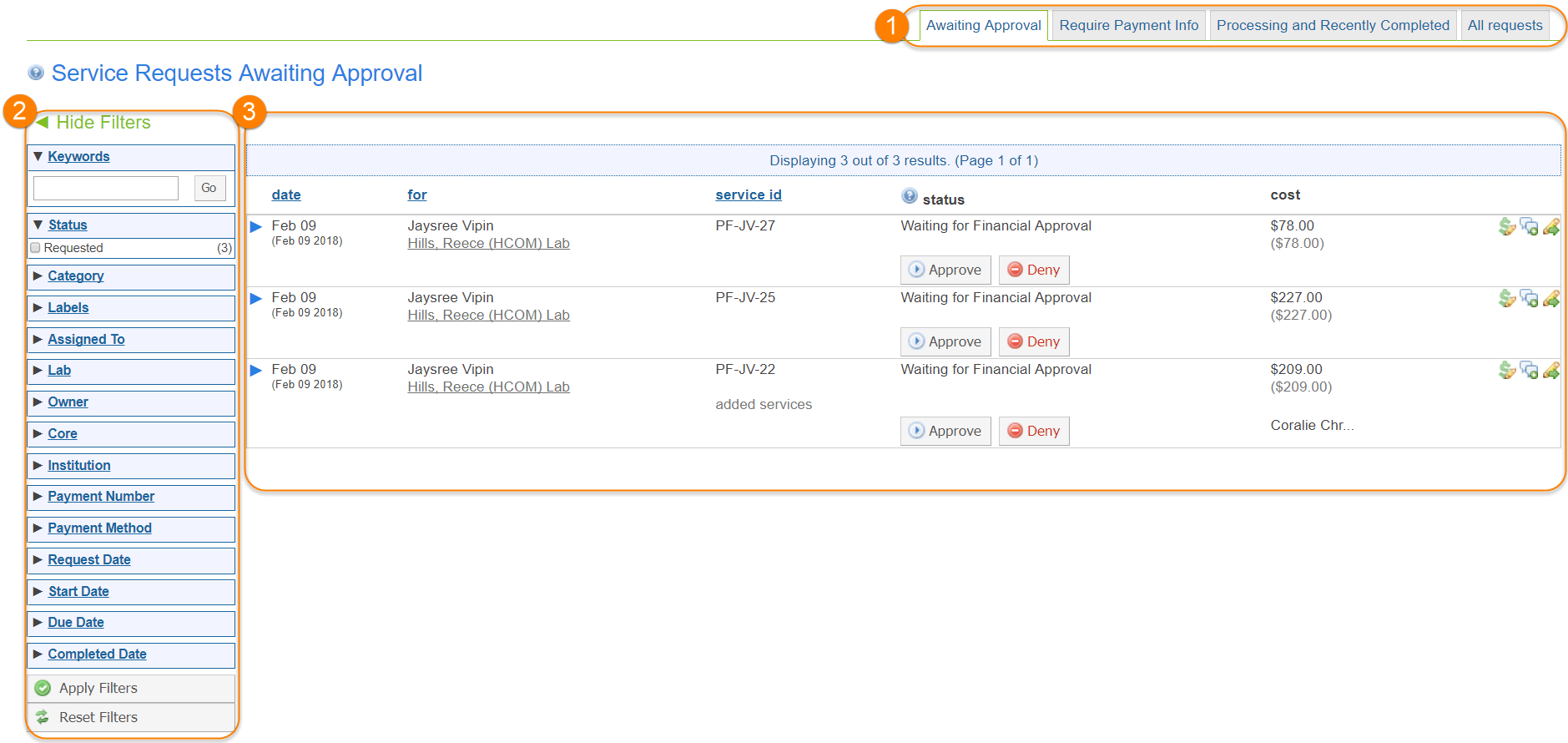This screenshot has width=1568, height=743.
Task: Sort the results by service id column
Action: coord(748,195)
